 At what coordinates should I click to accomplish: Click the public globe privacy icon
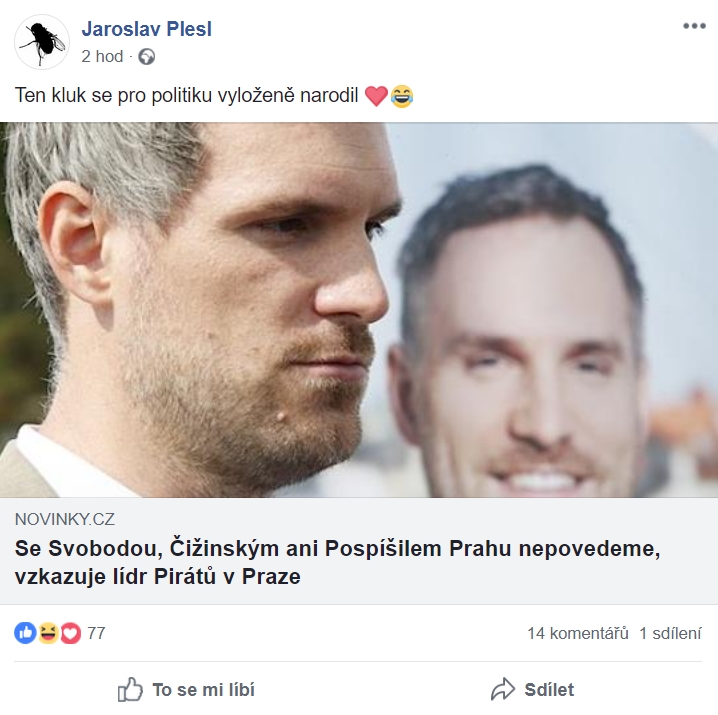pyautogui.click(x=147, y=57)
